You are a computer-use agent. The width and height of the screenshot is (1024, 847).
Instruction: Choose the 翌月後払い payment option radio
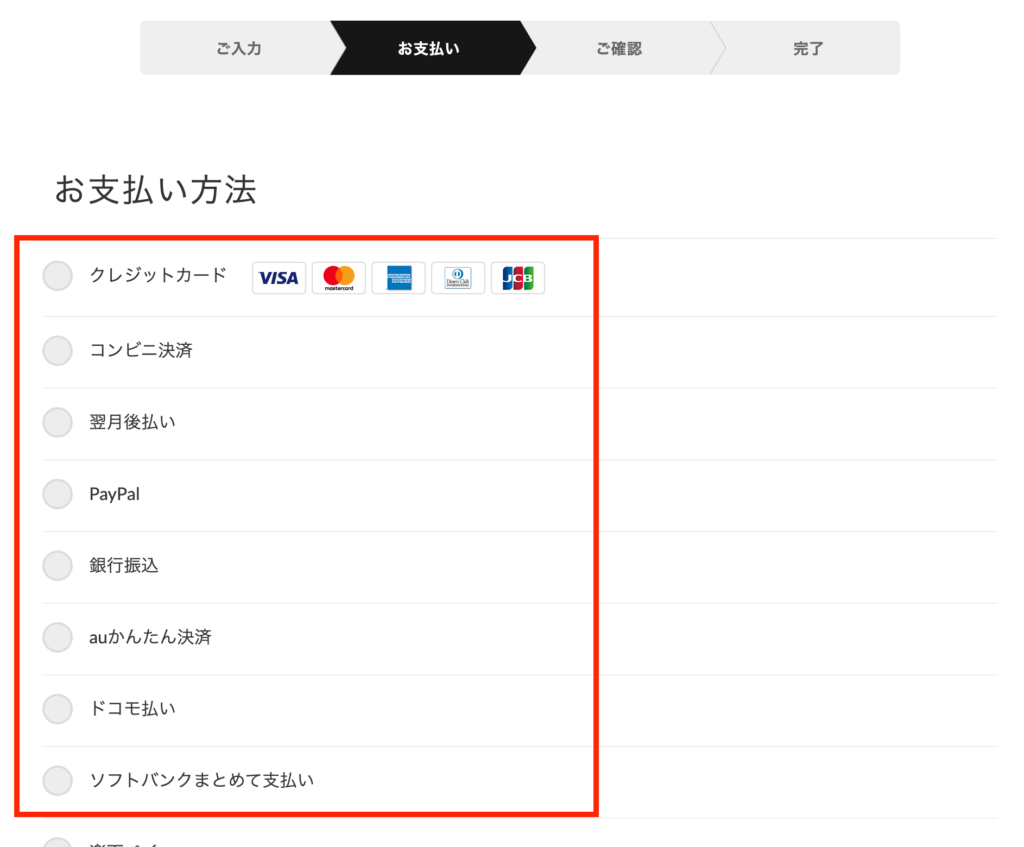[x=57, y=422]
